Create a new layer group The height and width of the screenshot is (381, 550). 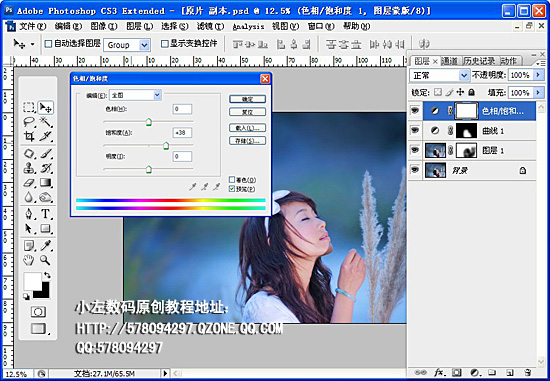492,372
